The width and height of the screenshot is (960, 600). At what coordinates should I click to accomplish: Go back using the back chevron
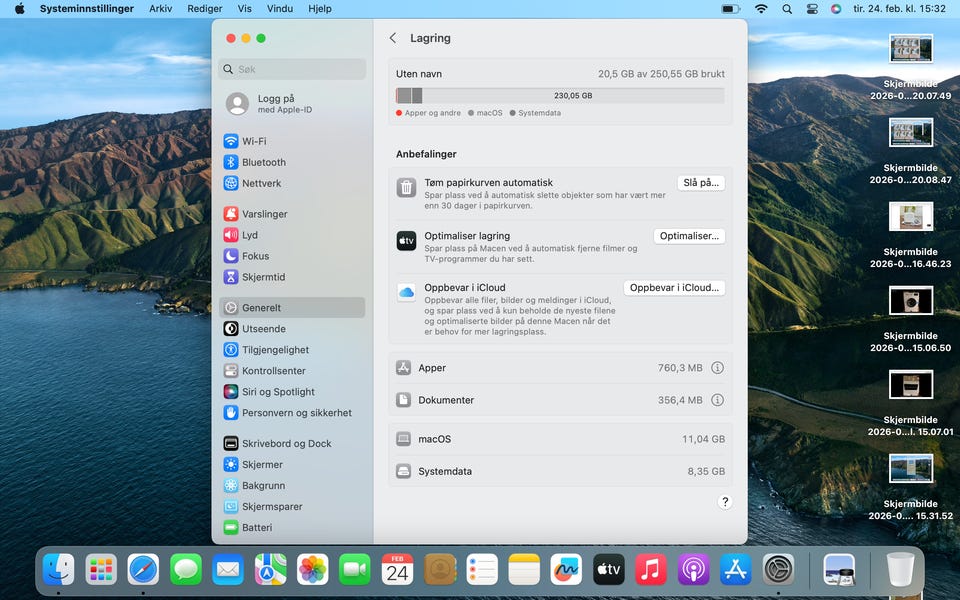tap(393, 38)
